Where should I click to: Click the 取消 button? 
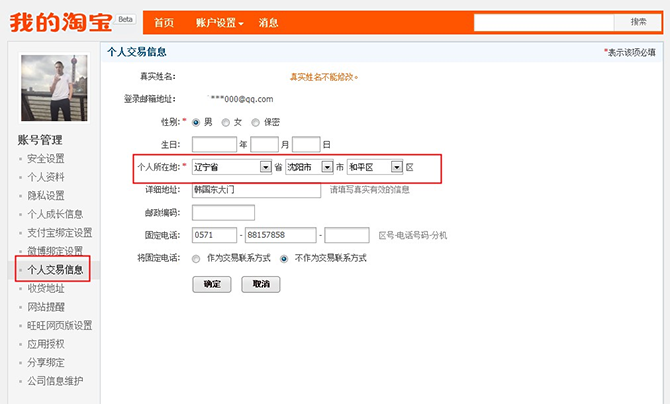tap(261, 284)
